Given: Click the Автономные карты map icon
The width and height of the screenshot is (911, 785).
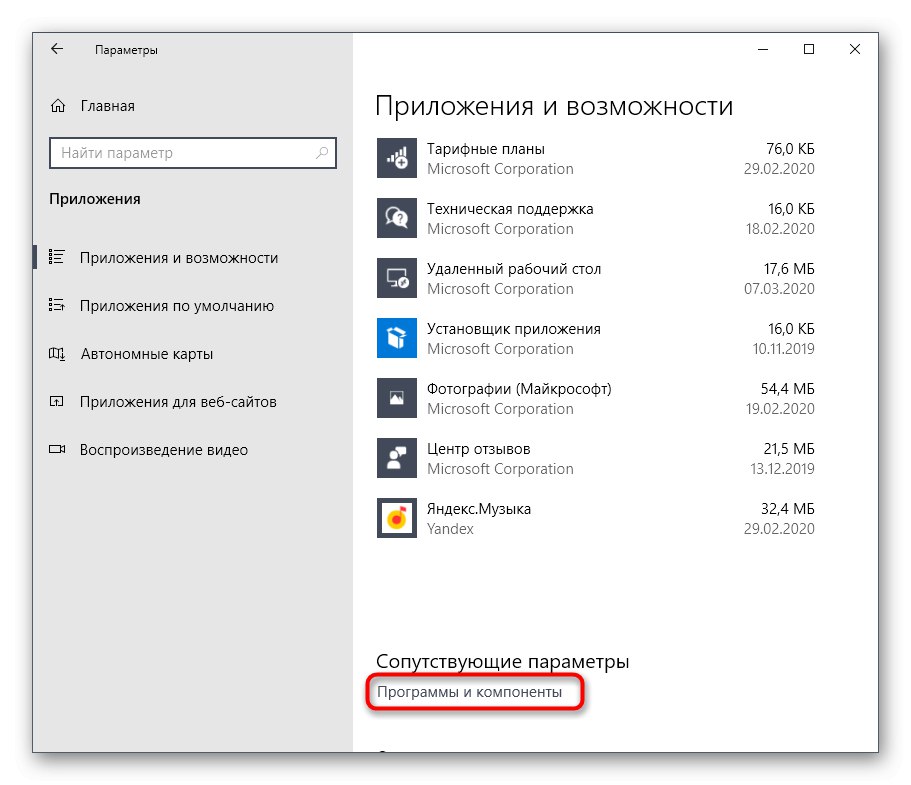Looking at the screenshot, I should click(x=58, y=353).
